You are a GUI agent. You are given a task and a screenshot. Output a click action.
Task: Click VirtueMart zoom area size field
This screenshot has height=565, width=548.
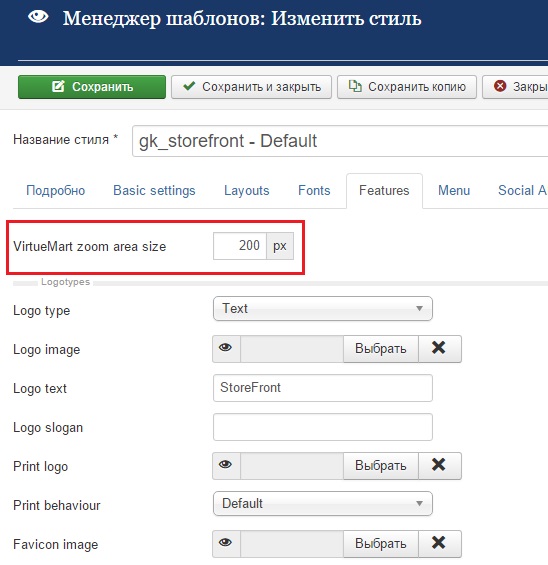click(x=240, y=246)
